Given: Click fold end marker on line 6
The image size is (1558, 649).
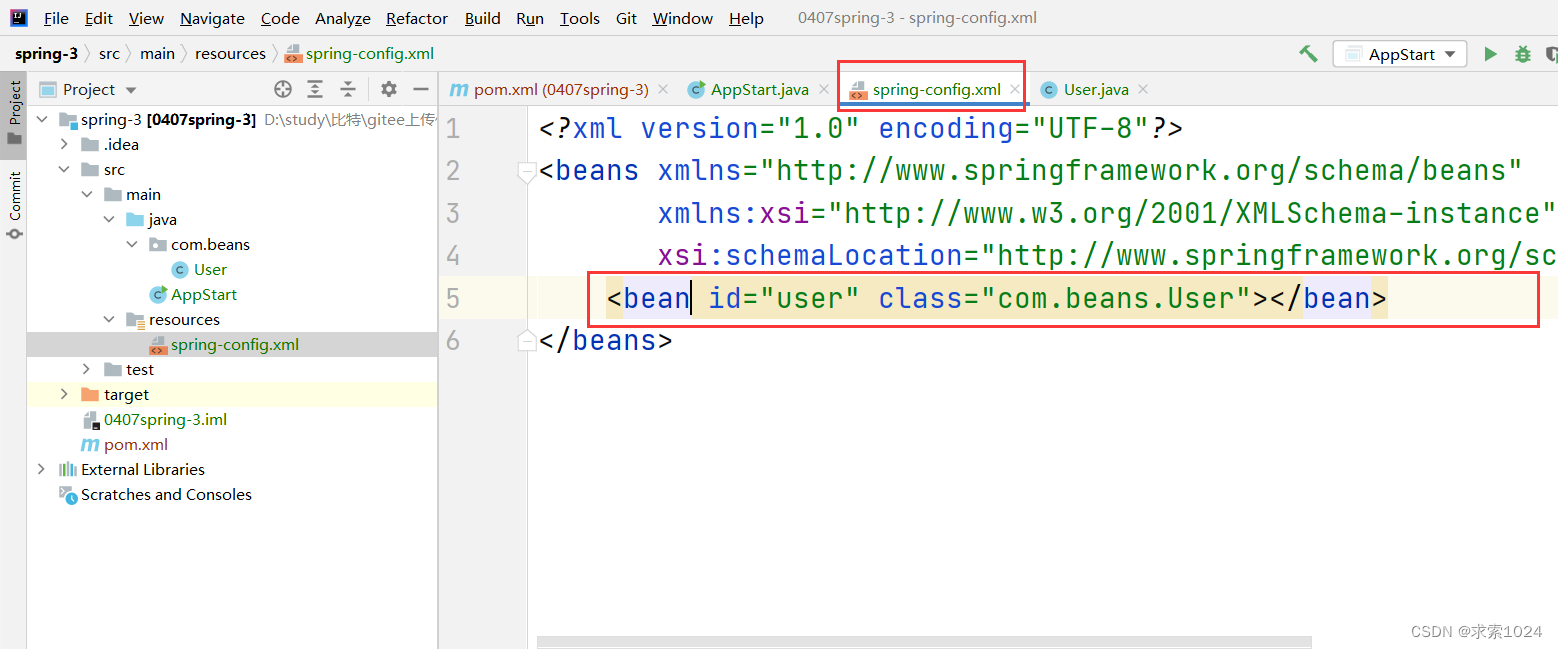Looking at the screenshot, I should tap(527, 341).
